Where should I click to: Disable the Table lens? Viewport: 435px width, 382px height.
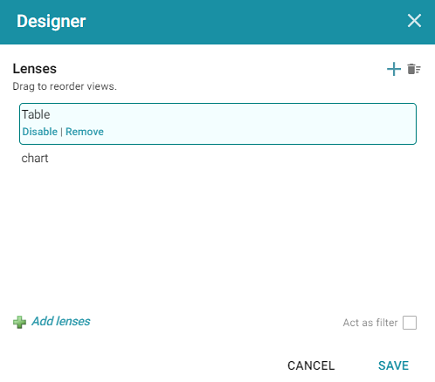click(40, 132)
